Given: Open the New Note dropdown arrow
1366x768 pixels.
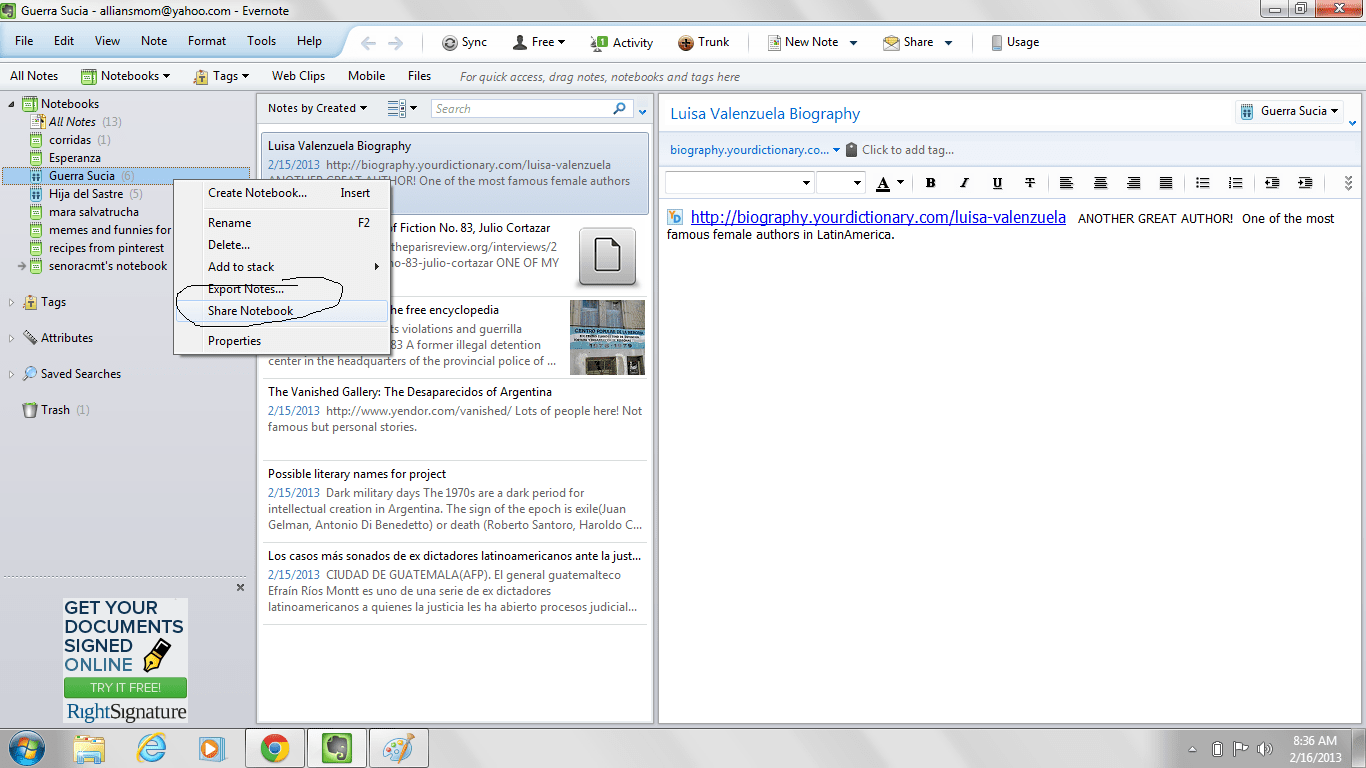Looking at the screenshot, I should point(853,42).
